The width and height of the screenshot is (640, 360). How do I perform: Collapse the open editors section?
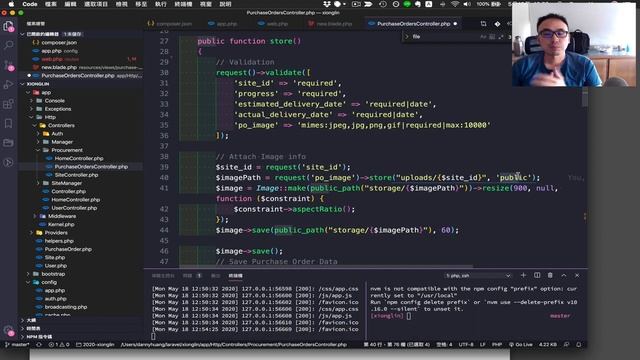coord(22,34)
